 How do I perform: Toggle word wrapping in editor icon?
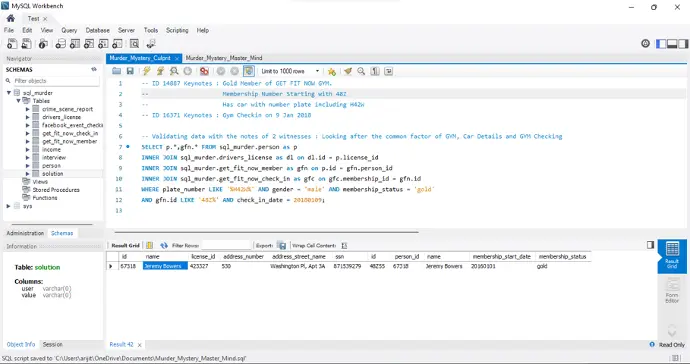(x=389, y=71)
